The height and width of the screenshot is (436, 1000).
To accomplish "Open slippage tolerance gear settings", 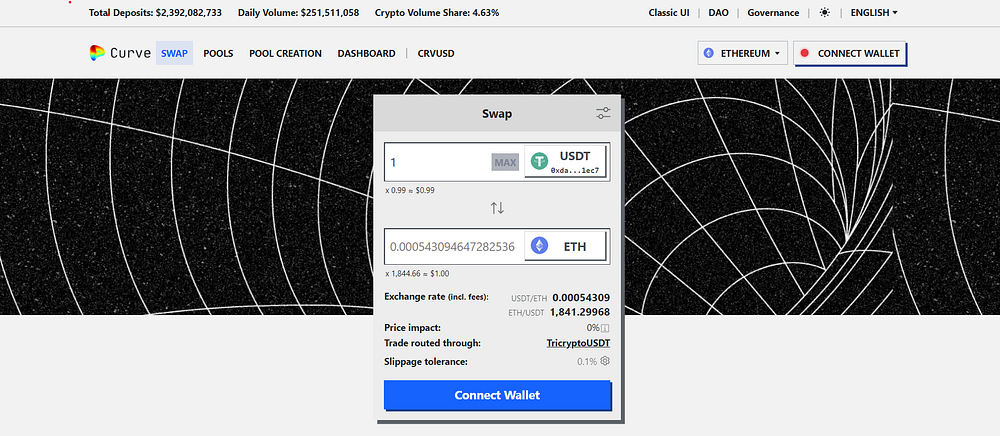I will [605, 361].
